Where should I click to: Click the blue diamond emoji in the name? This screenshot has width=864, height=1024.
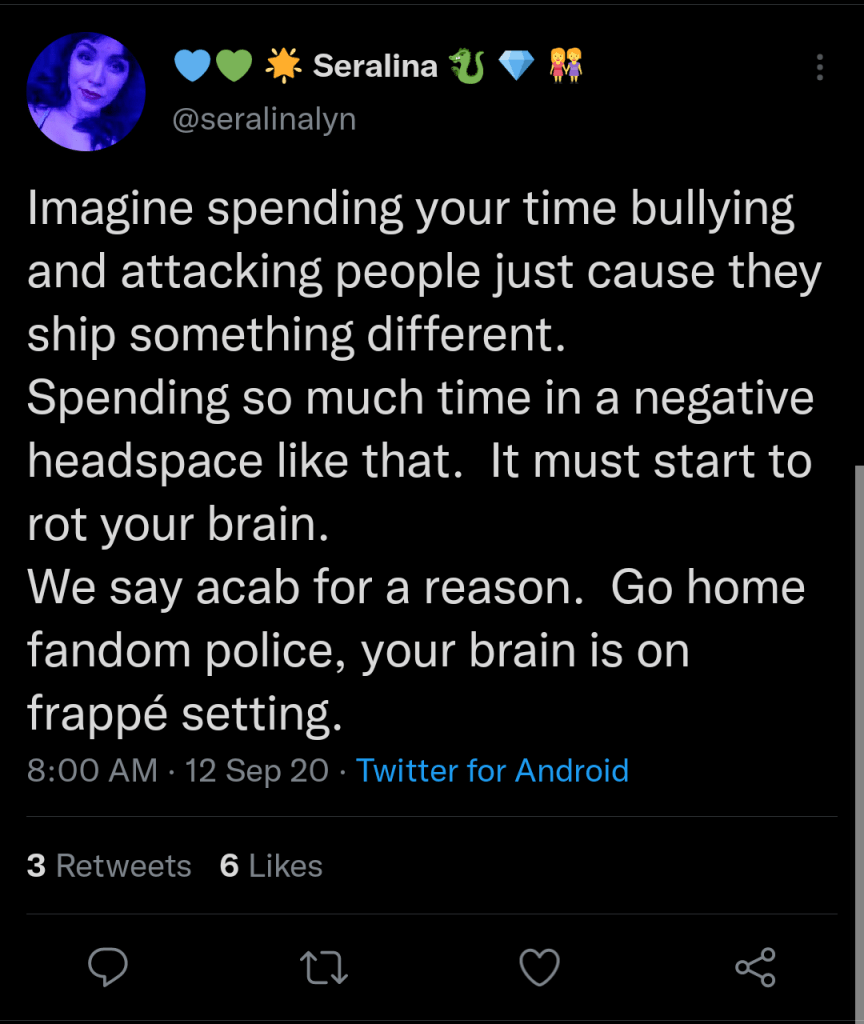coord(516,66)
